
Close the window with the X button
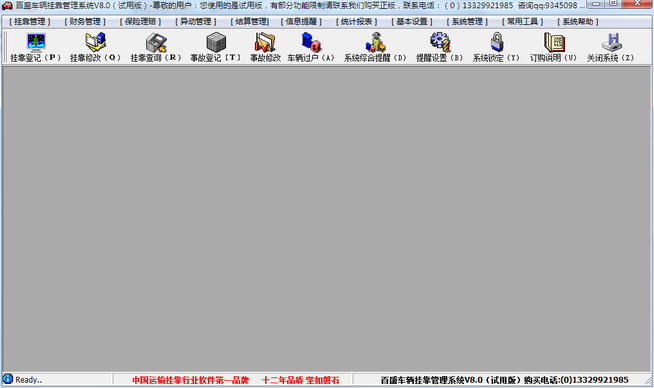[637, 4]
